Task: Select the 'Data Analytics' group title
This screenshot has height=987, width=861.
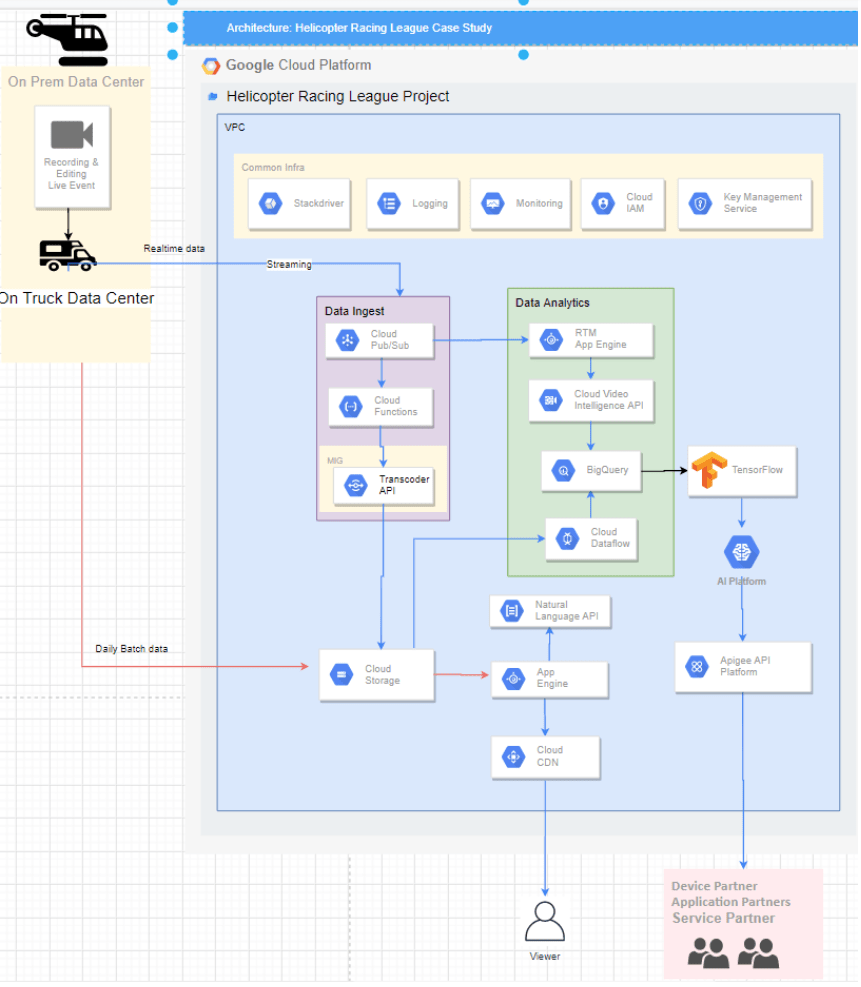Action: [553, 303]
